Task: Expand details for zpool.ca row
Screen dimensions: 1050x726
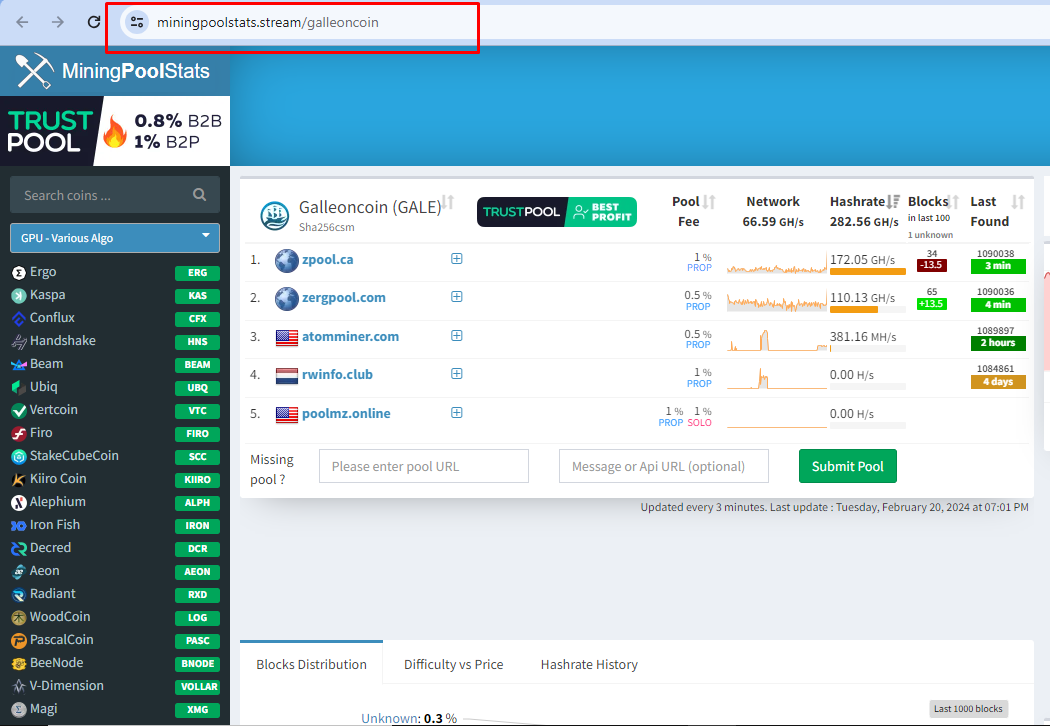Action: coord(457,259)
